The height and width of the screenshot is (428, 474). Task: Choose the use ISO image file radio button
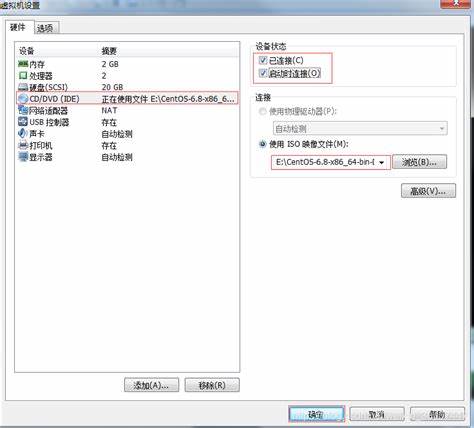tap(263, 144)
